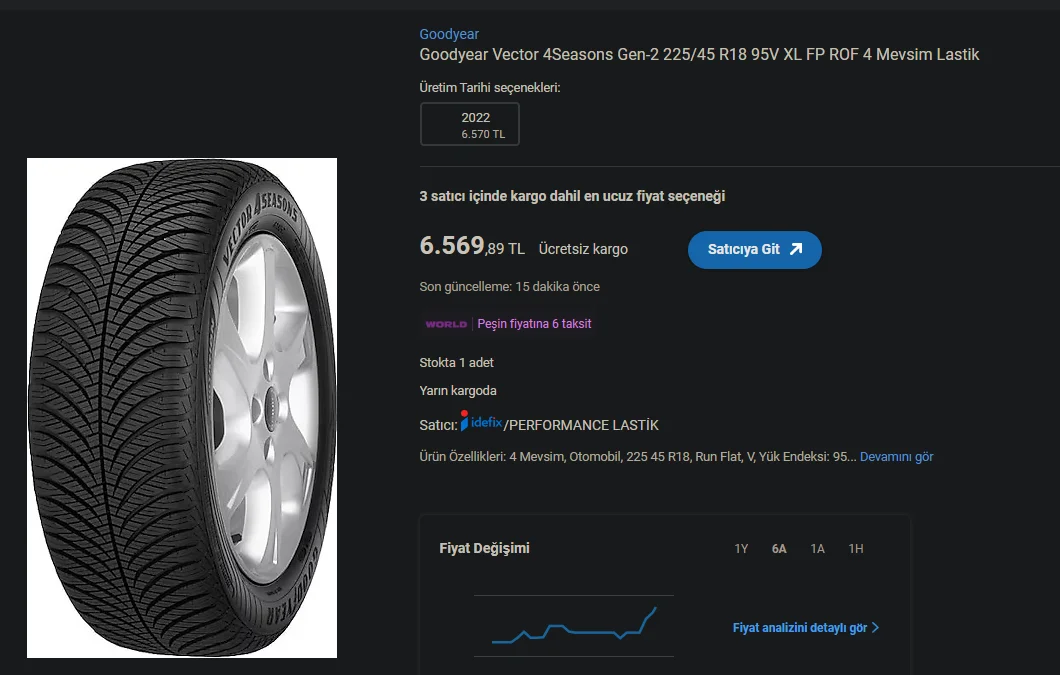This screenshot has width=1060, height=675.
Task: Select the 6A price history tab
Action: tap(779, 549)
